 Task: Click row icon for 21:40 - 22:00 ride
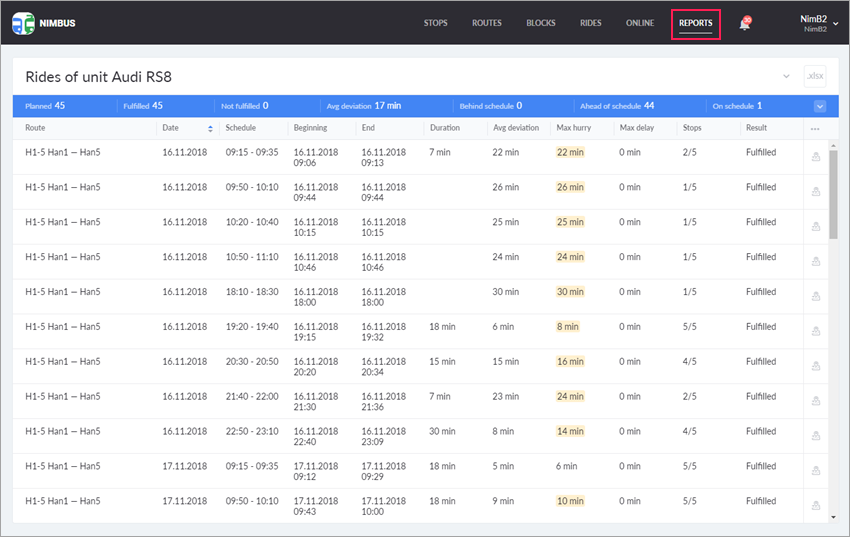[815, 401]
